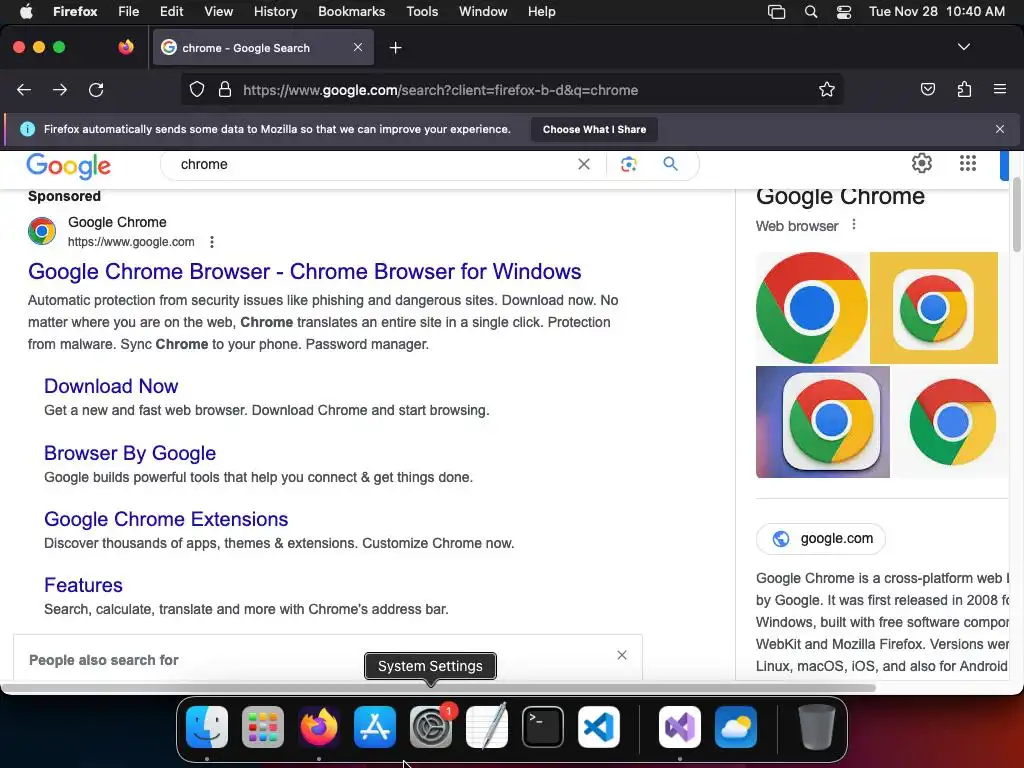This screenshot has height=768, width=1024.
Task: Open the History menu
Action: click(276, 12)
